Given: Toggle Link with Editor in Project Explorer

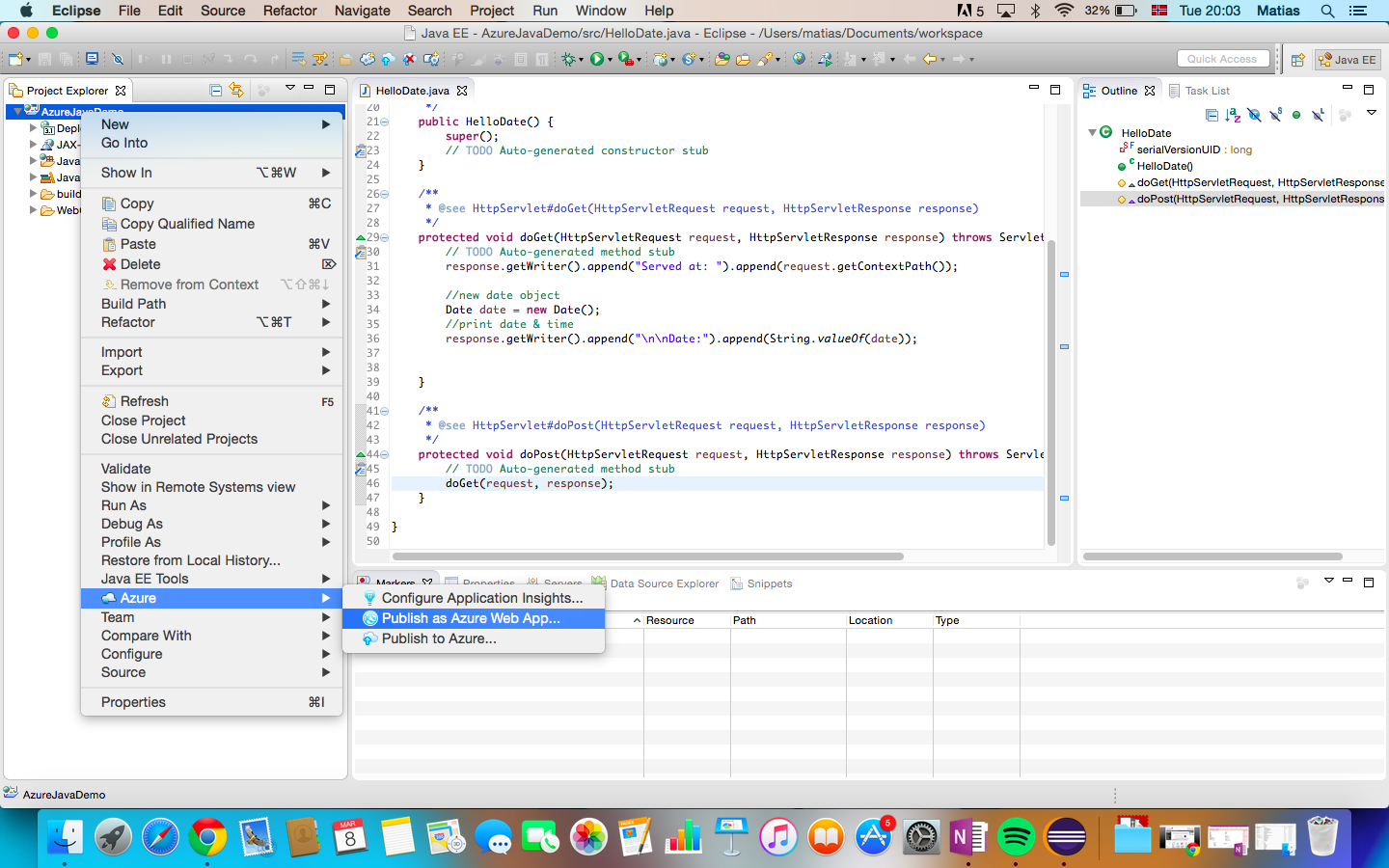Looking at the screenshot, I should tap(236, 90).
